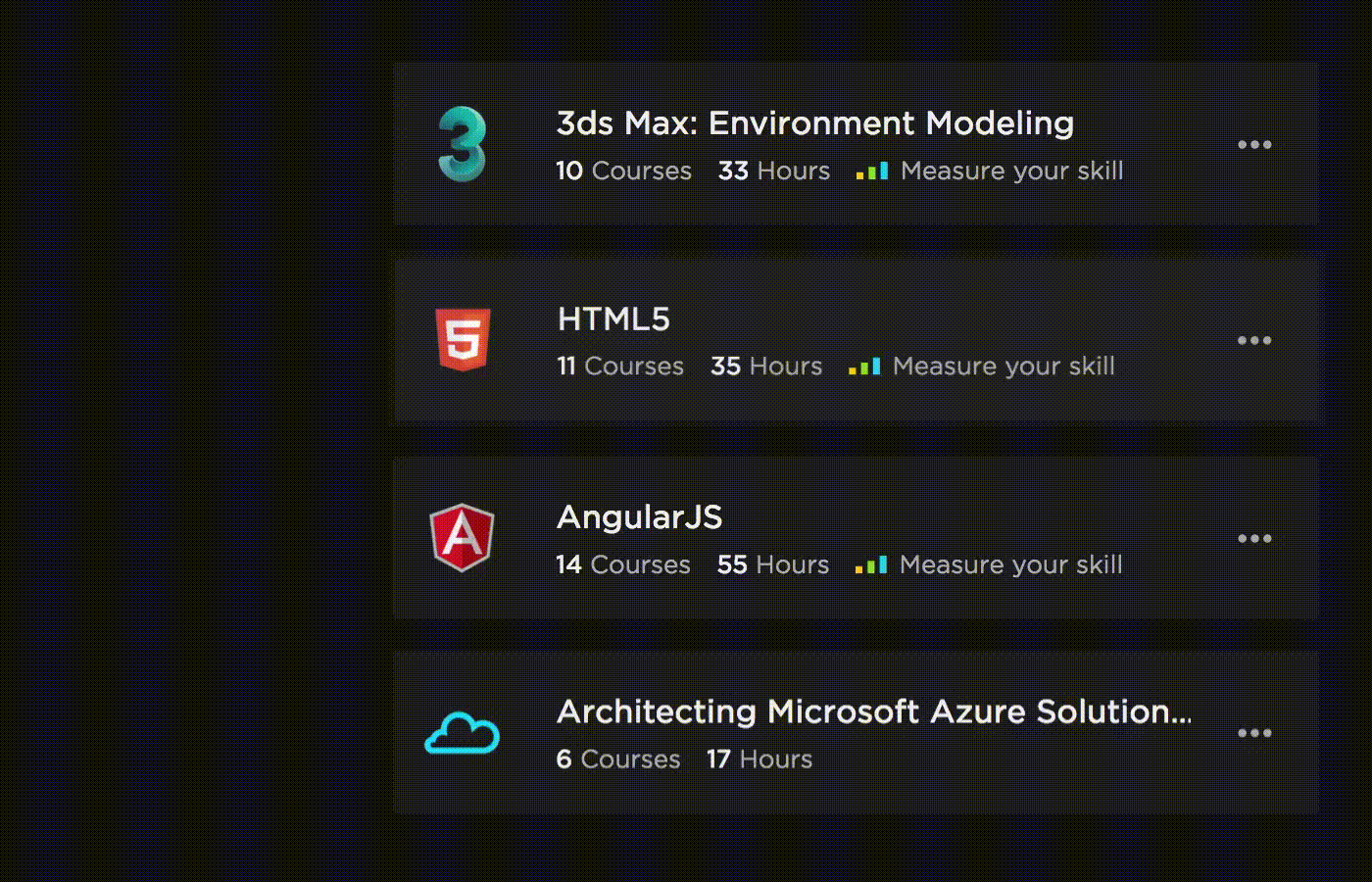1372x882 pixels.
Task: Click the 3ds Max logo icon
Action: click(x=462, y=144)
